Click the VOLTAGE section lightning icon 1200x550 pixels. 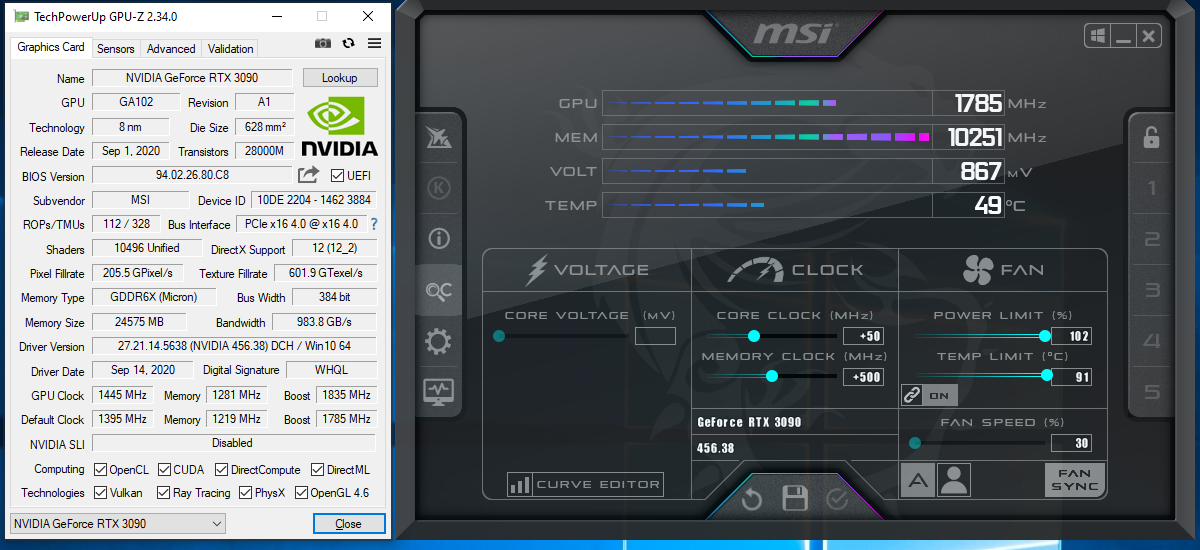pyautogui.click(x=538, y=270)
